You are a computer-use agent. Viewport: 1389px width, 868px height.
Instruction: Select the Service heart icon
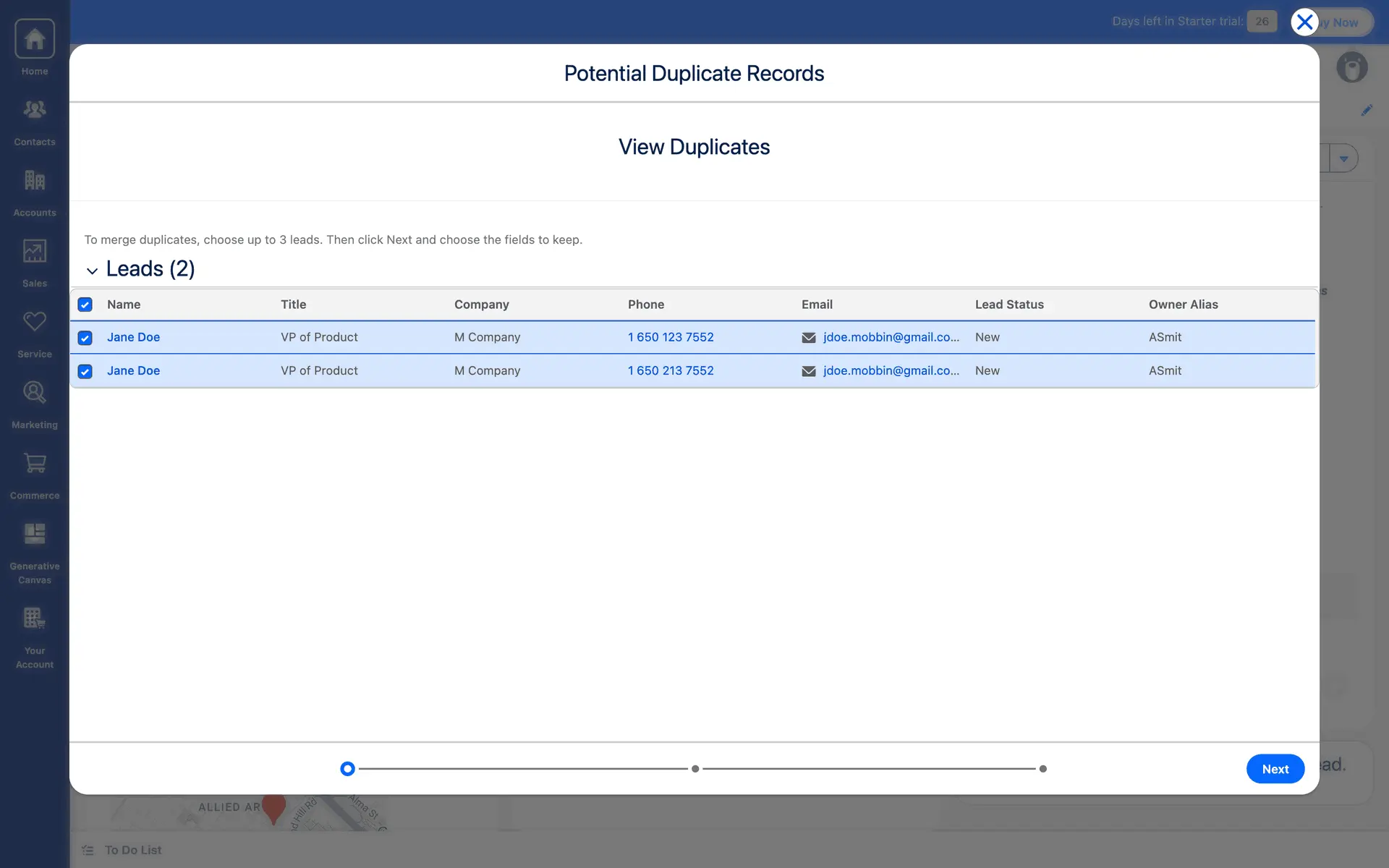tap(34, 322)
